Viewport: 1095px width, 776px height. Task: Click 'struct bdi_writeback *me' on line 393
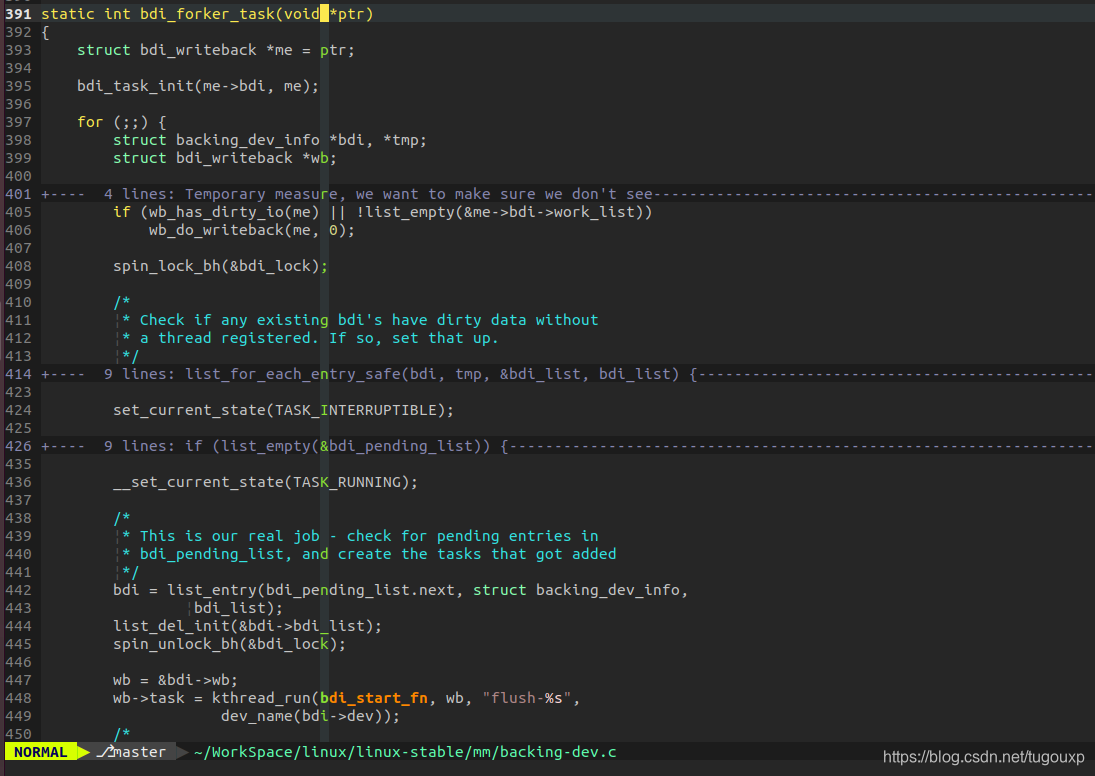185,50
